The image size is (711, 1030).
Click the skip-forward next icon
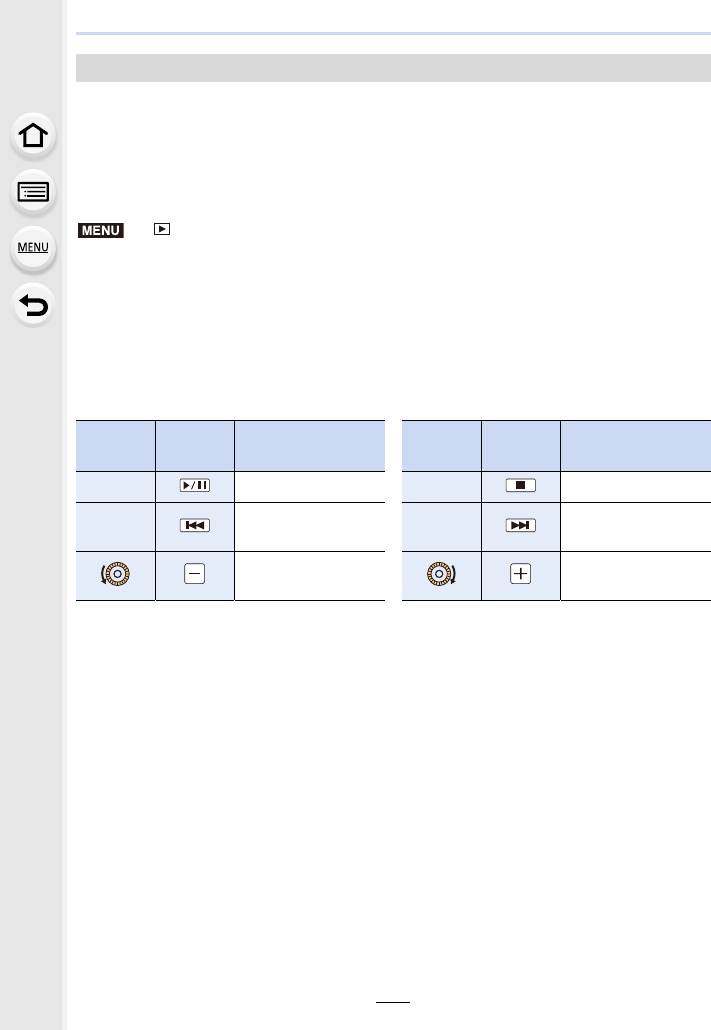[521, 525]
